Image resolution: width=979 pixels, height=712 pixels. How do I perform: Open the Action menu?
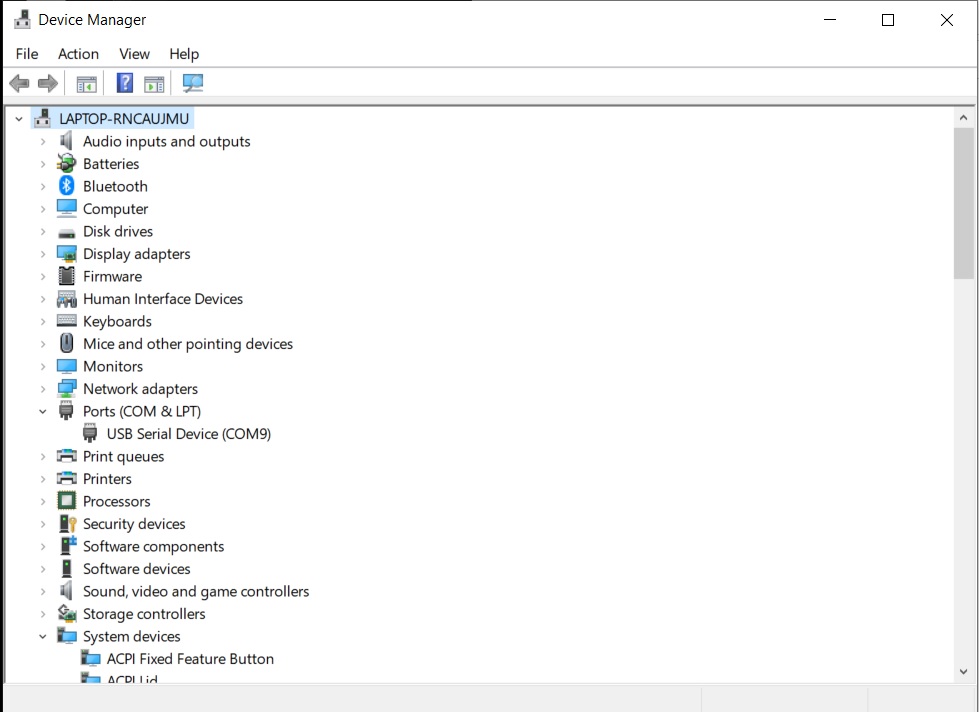78,54
